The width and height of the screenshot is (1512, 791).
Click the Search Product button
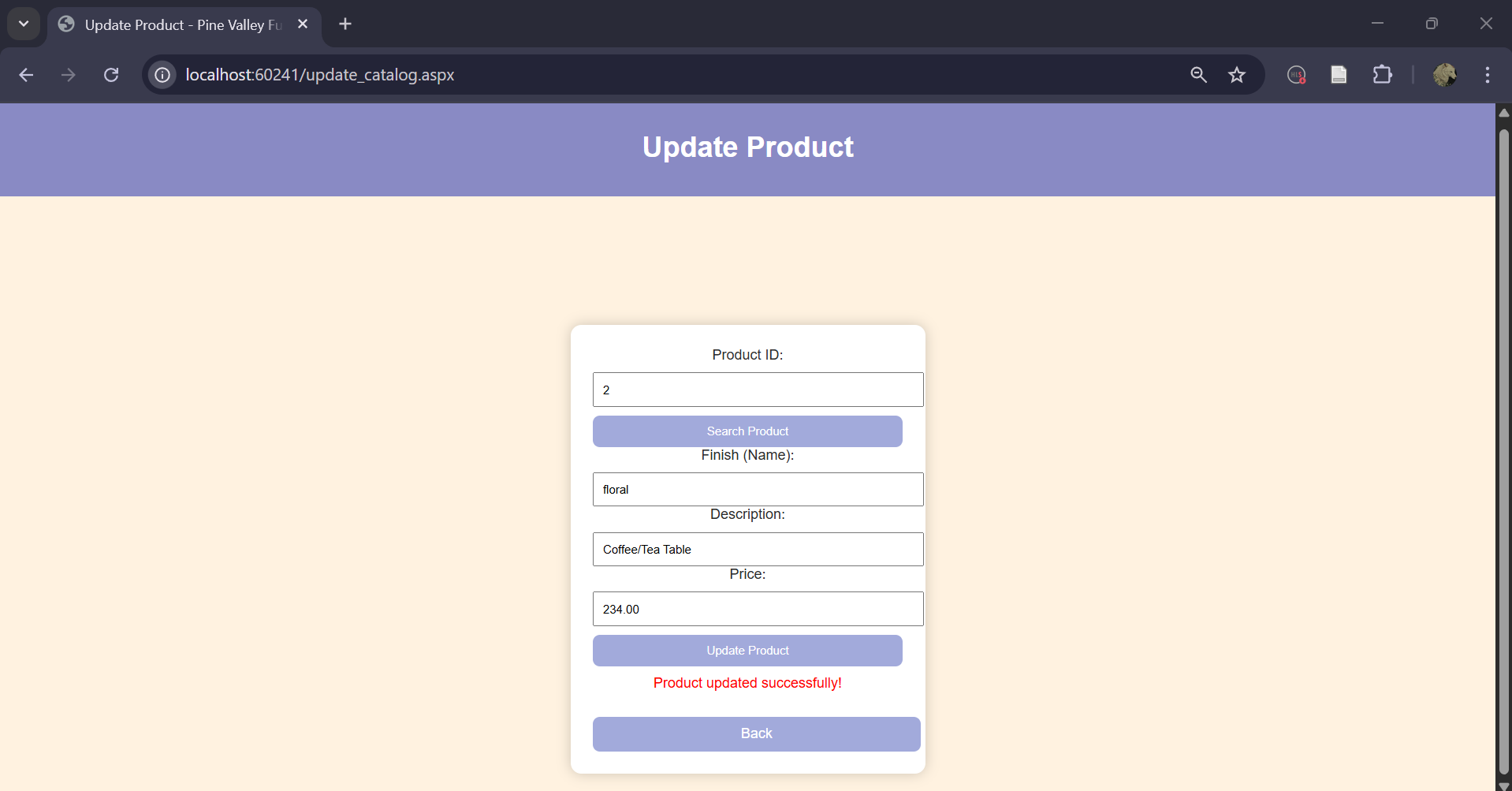[x=747, y=431]
